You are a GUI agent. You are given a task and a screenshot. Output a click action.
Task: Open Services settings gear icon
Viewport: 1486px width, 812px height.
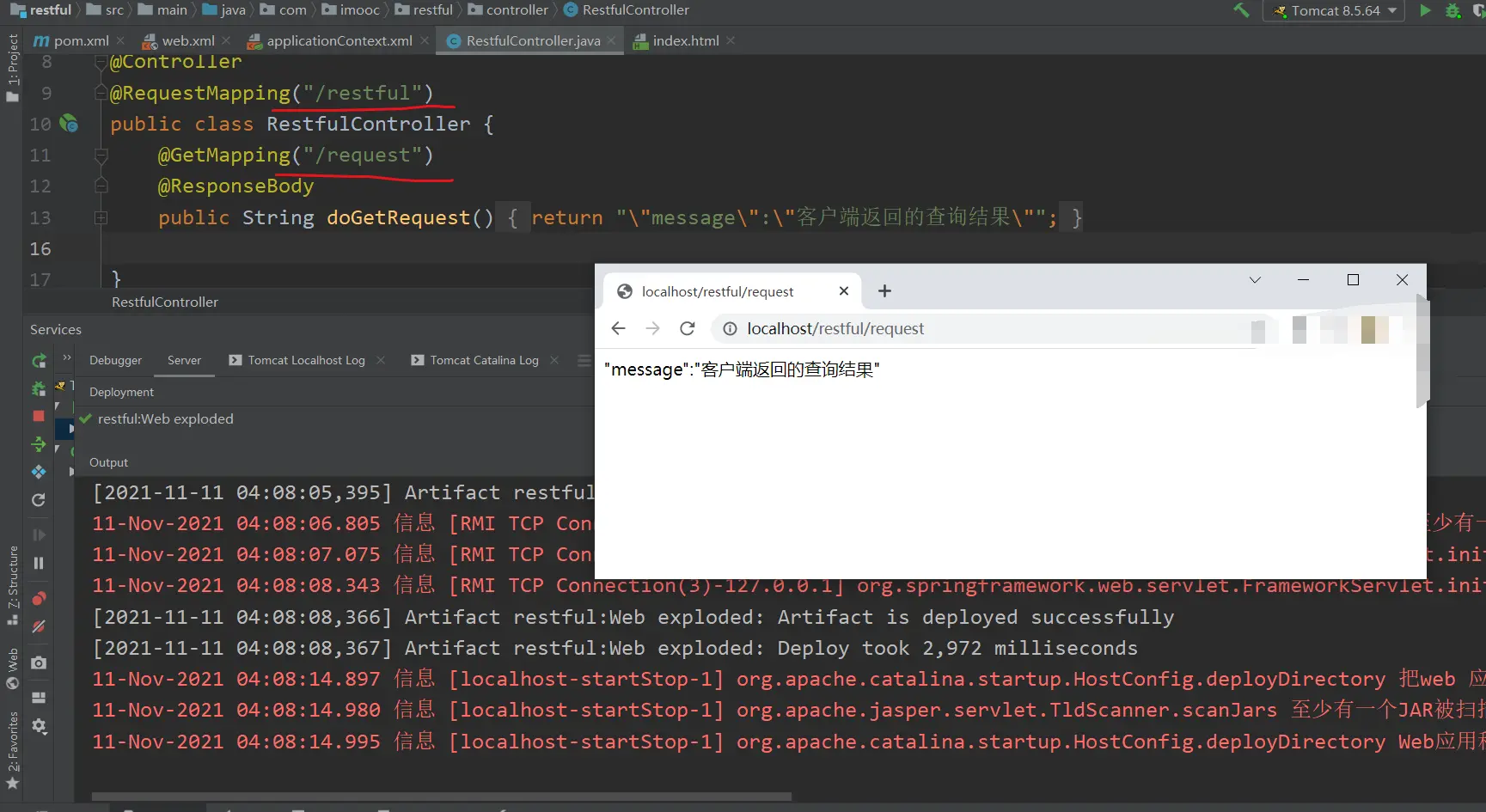point(39,726)
